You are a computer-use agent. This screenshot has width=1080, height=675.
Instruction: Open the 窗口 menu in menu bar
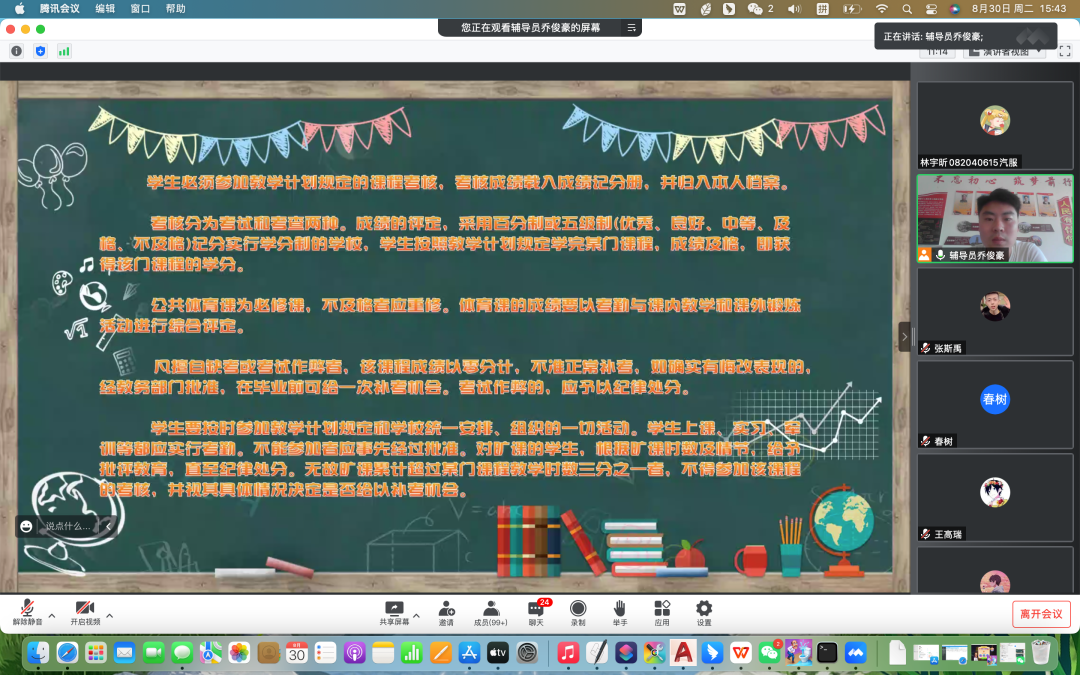(x=140, y=8)
